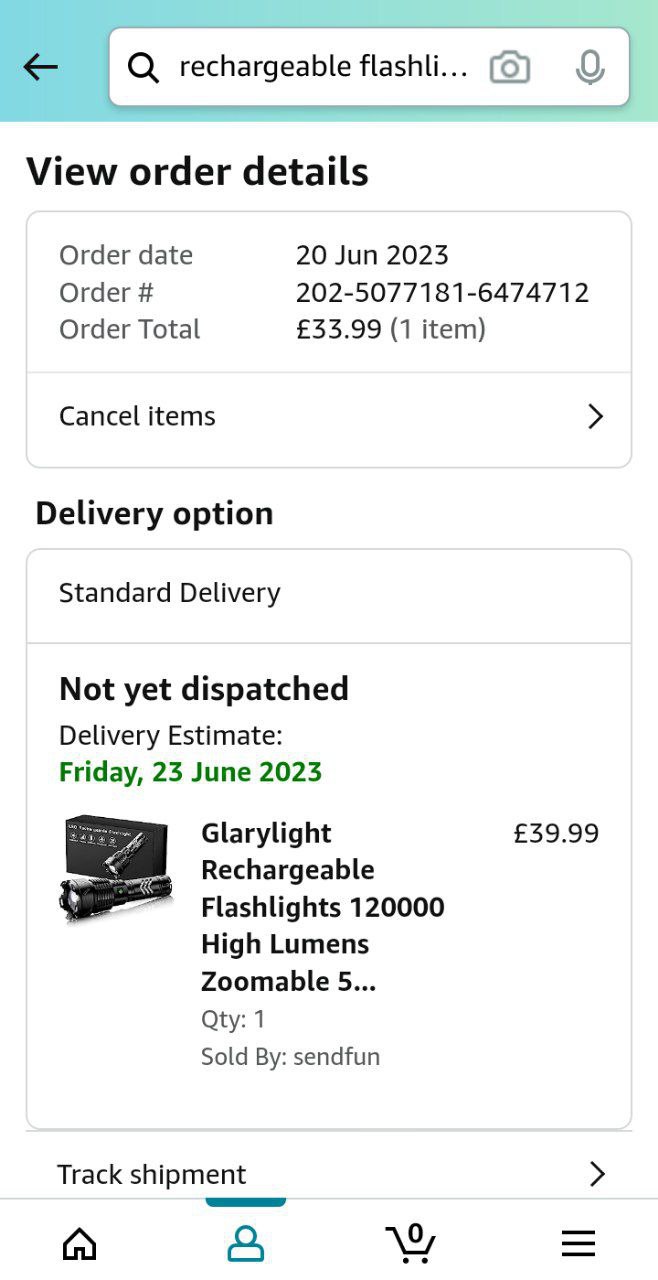The image size is (658, 1280).
Task: Open camera visual search
Action: (x=509, y=68)
